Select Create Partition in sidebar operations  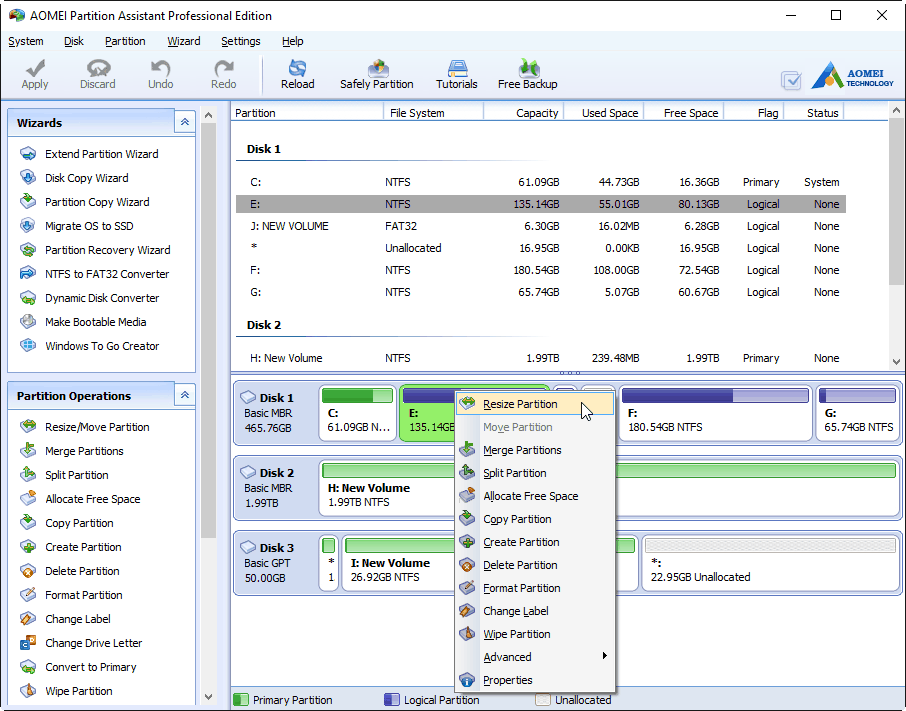tap(83, 547)
